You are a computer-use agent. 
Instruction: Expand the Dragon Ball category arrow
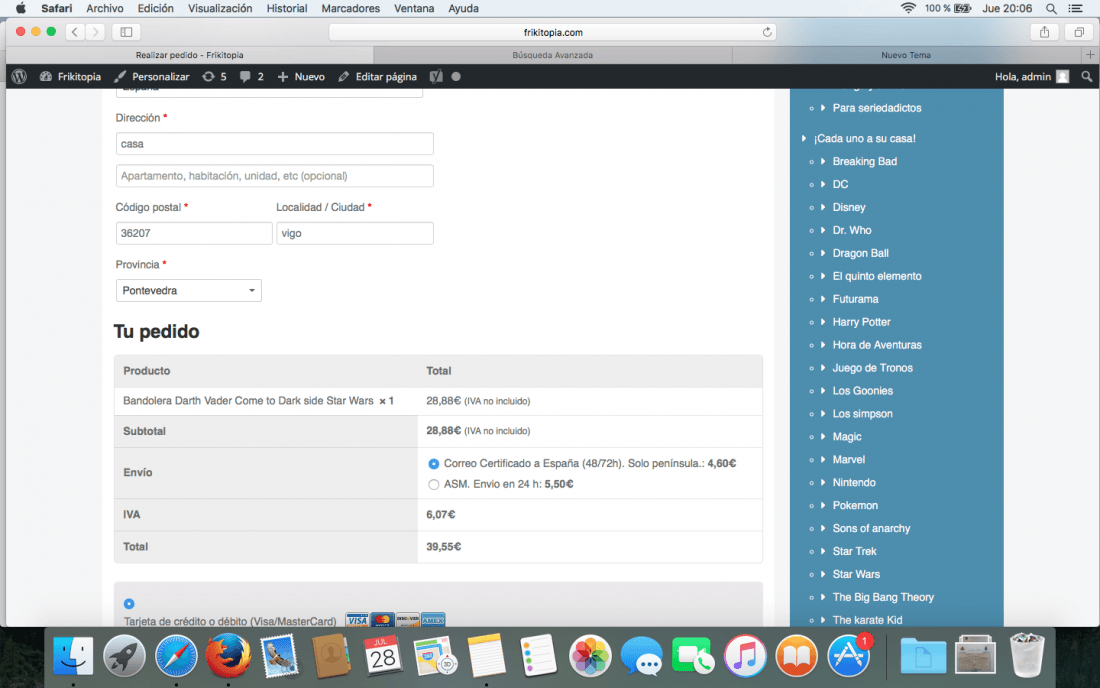[x=823, y=253]
